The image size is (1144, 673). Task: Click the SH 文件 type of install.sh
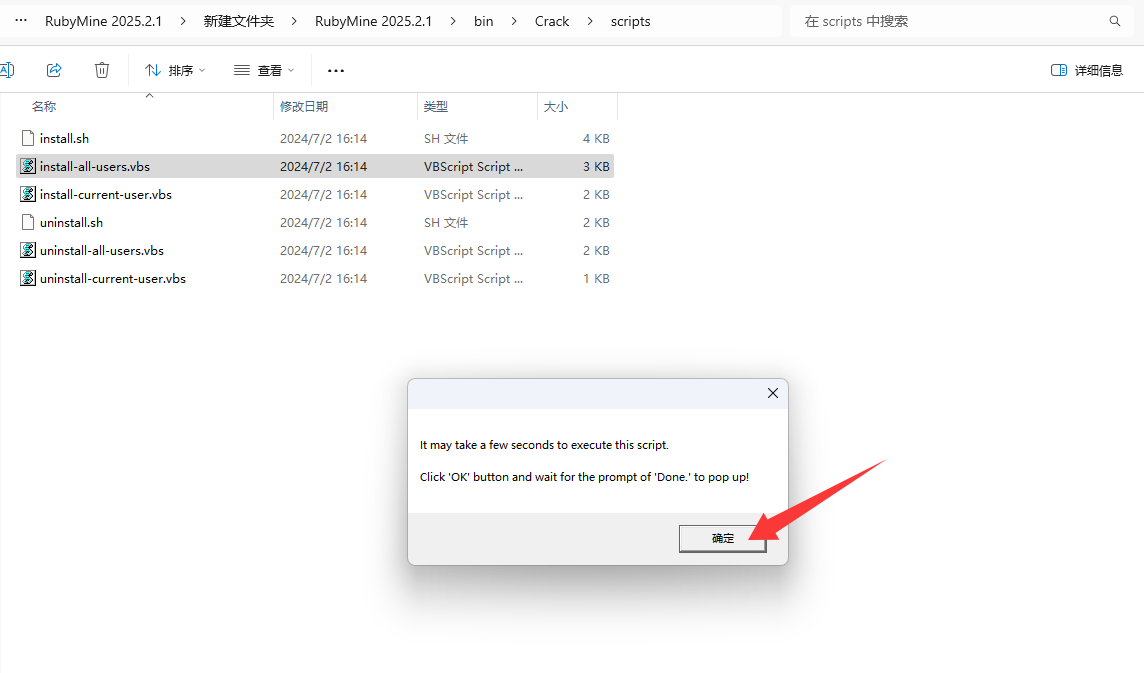(x=446, y=139)
